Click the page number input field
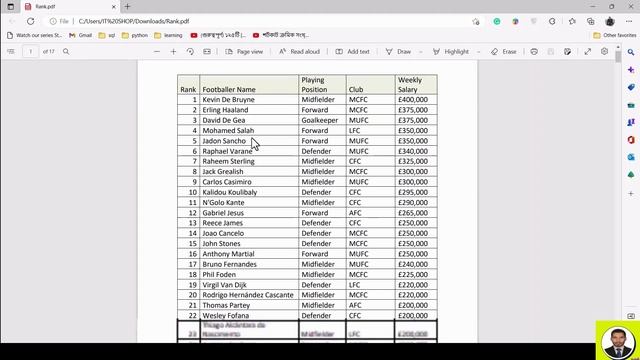This screenshot has height=360, width=640. tap(30, 52)
